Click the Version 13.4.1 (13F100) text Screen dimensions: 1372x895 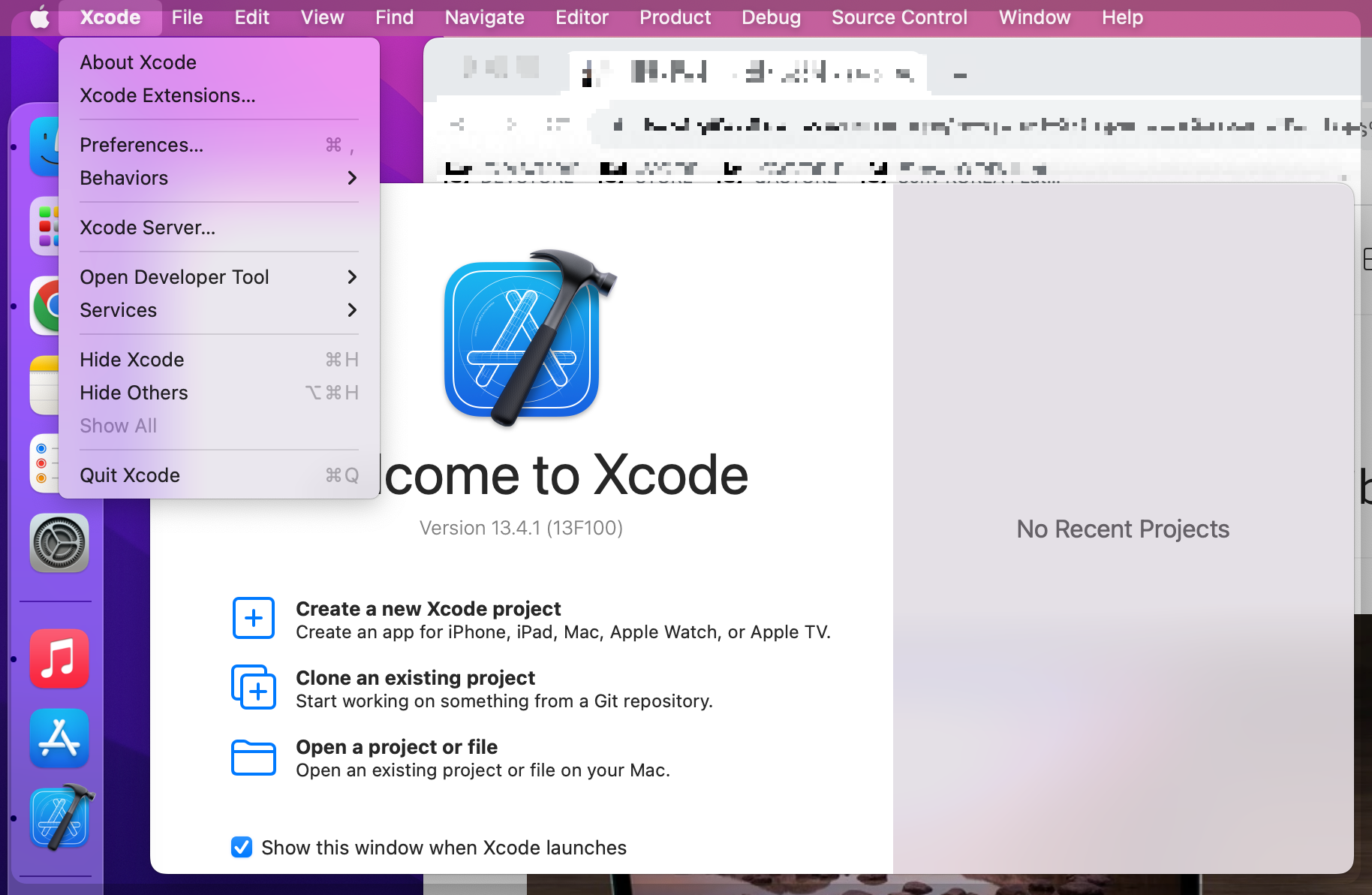coord(521,528)
